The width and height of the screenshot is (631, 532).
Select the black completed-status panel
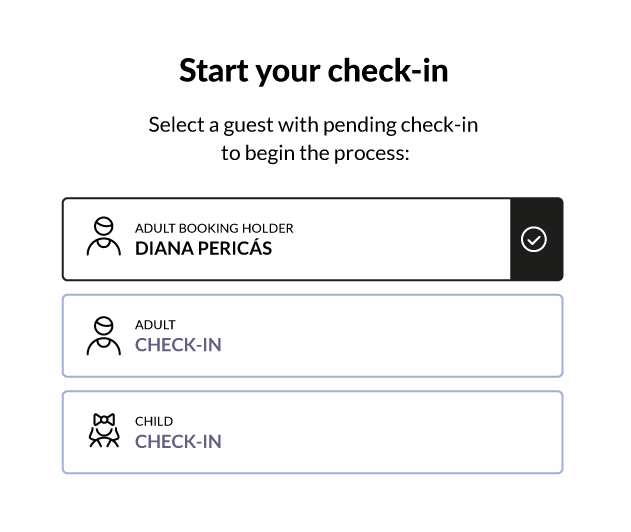pos(536,239)
